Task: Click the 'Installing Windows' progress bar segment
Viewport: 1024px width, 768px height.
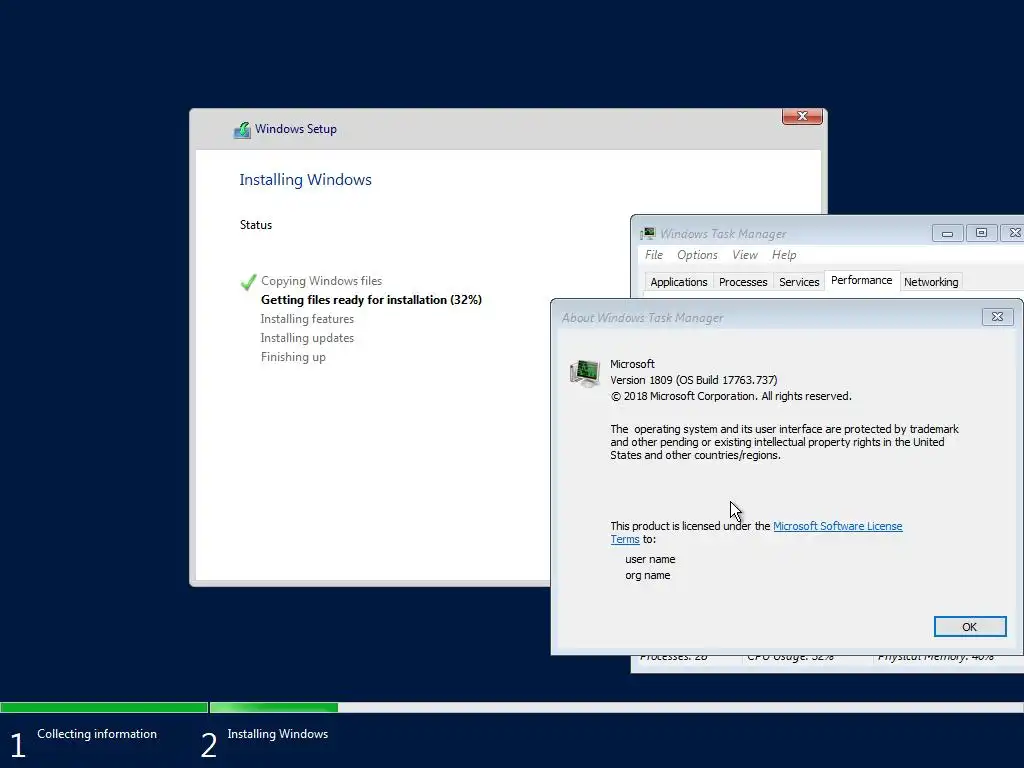Action: [616, 707]
